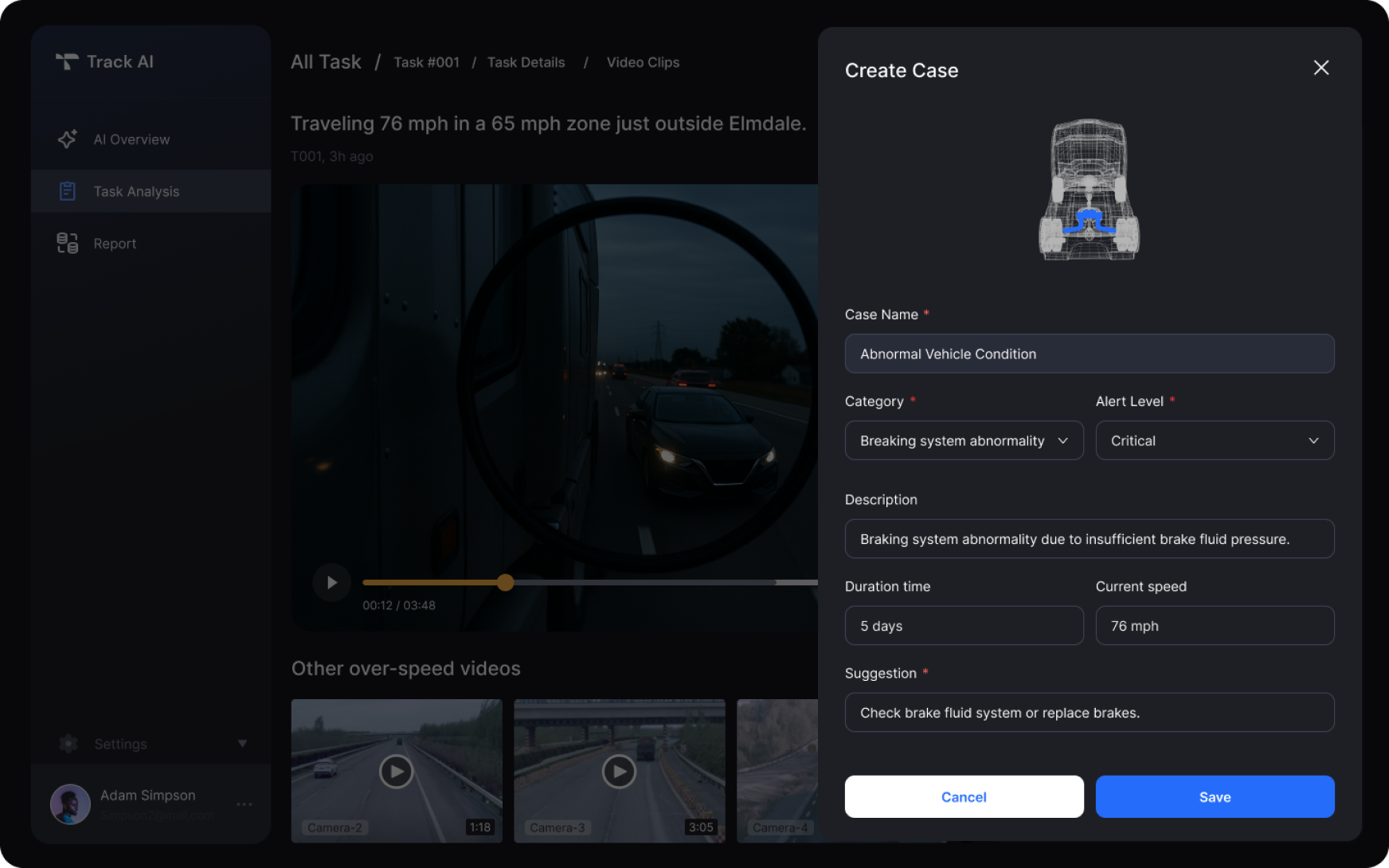Open the three-dots menu beside Adam Simpson
Viewport: 1389px width, 868px height.
244,804
